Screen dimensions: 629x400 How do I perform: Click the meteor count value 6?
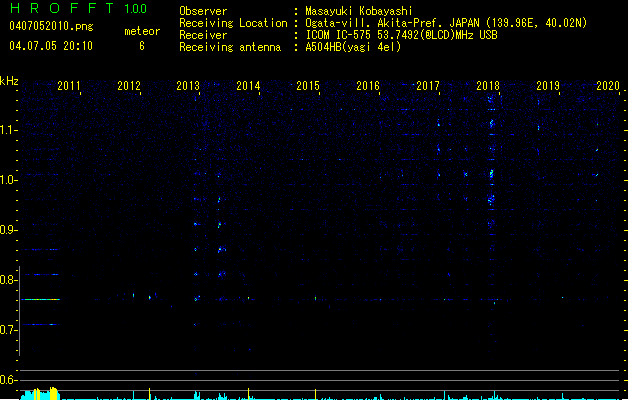[x=142, y=46]
